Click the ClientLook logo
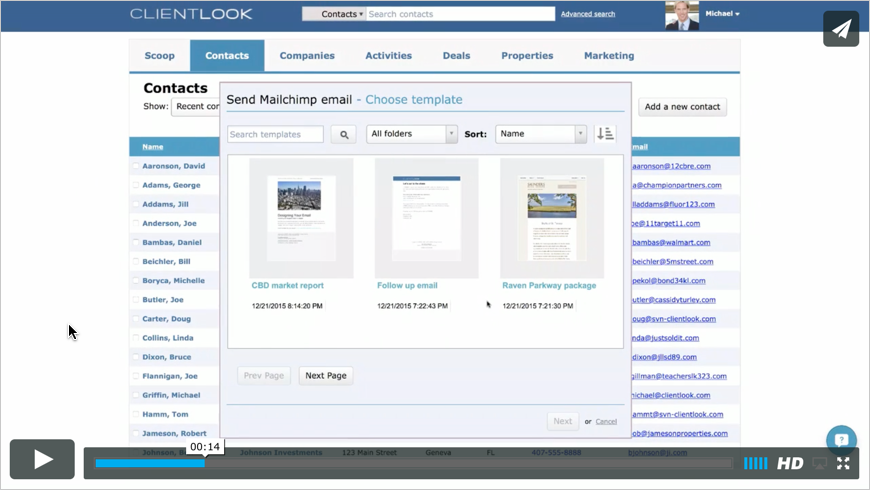 click(x=191, y=14)
